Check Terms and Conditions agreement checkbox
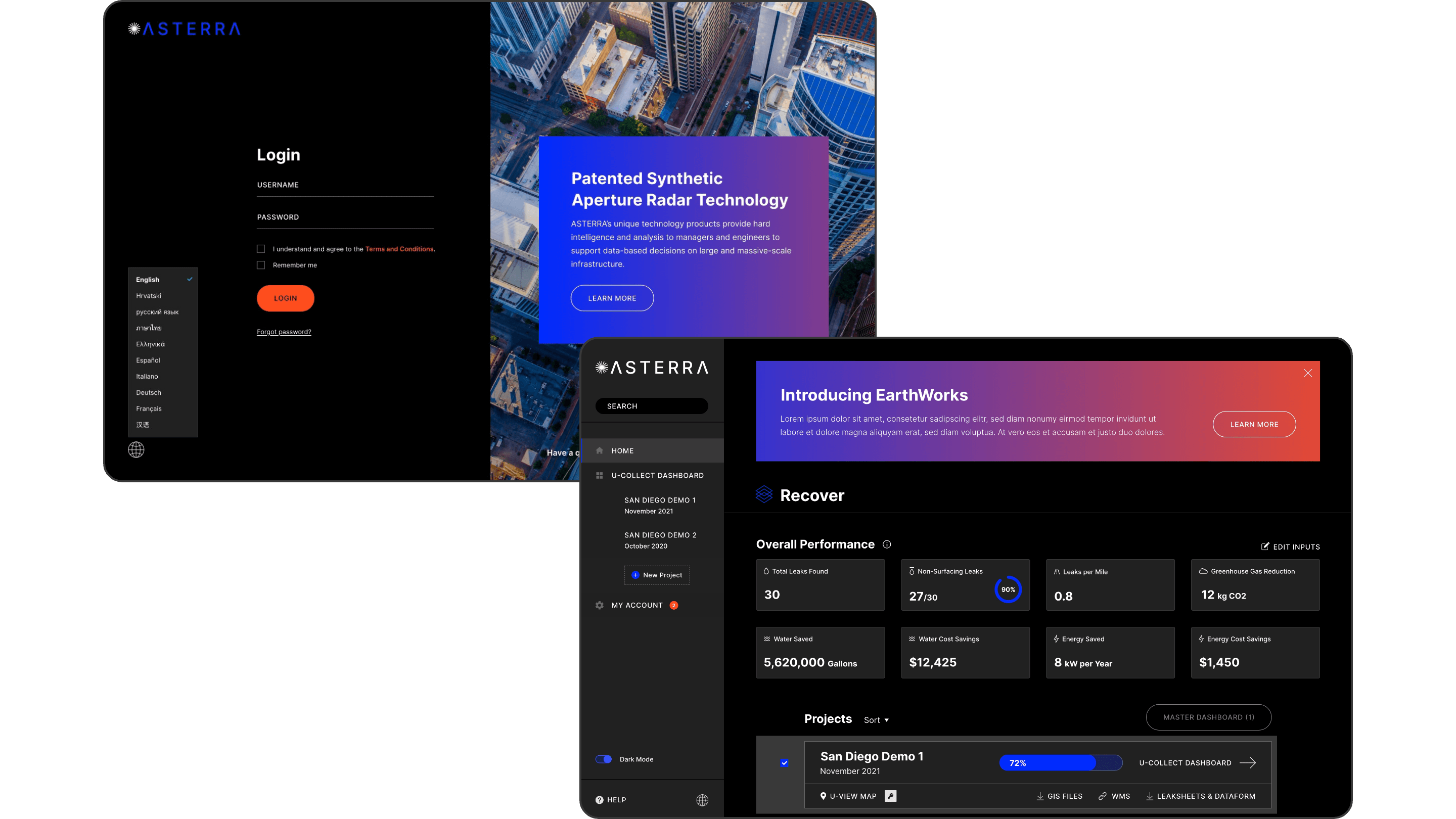This screenshot has width=1456, height=819. point(261,249)
